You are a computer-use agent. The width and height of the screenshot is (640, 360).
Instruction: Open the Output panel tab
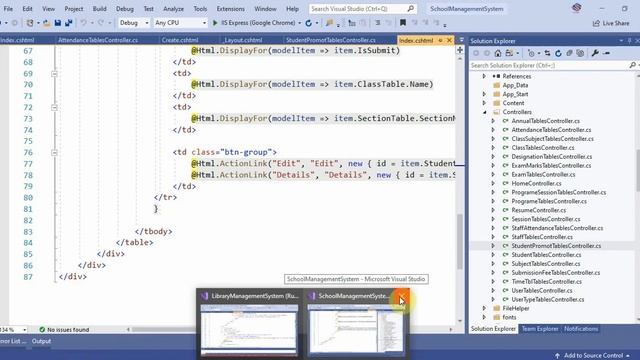[x=41, y=341]
